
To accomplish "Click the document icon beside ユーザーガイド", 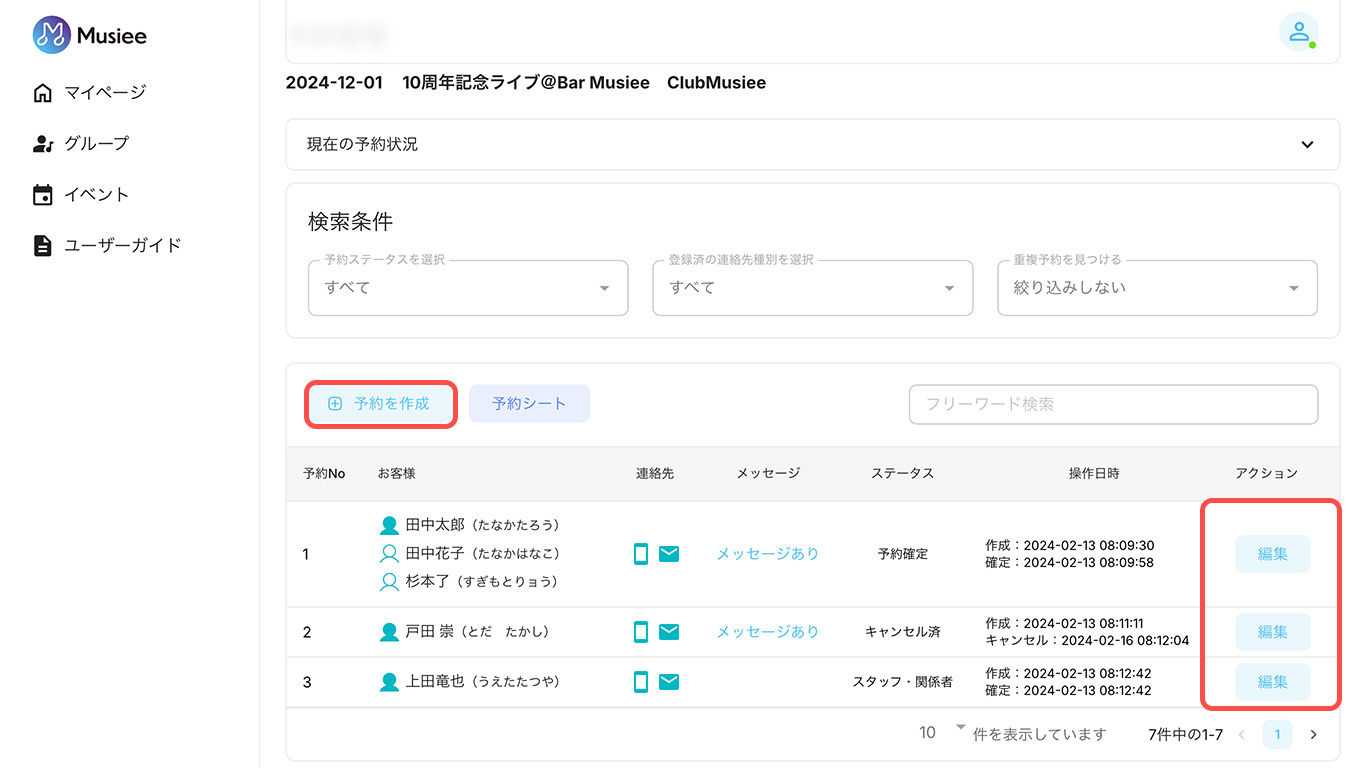I will (42, 245).
